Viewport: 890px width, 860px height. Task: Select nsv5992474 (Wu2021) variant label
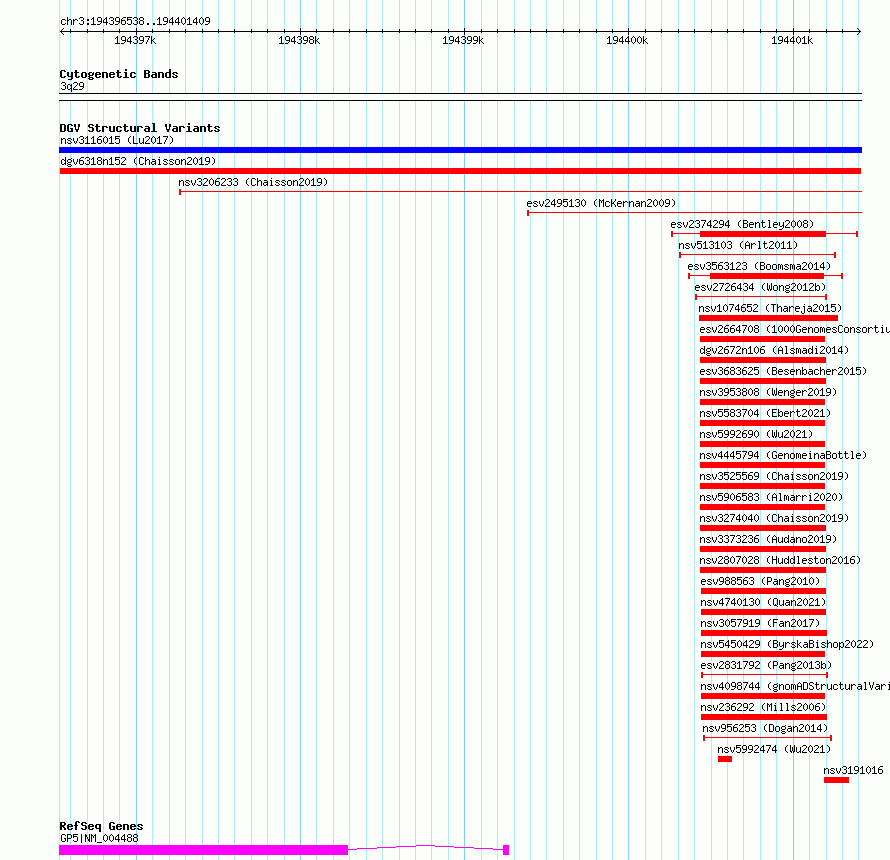pos(774,749)
